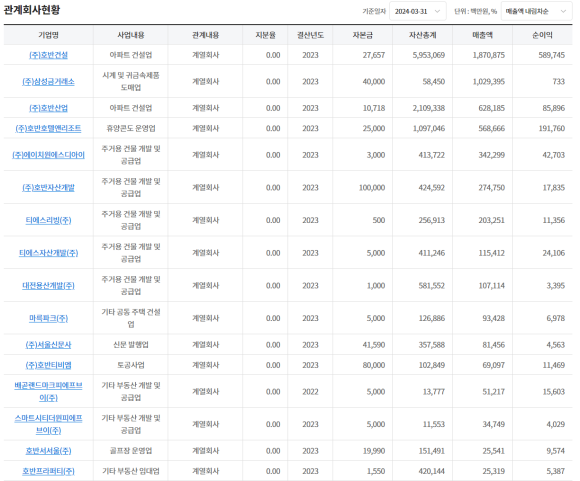This screenshot has height=481, width=580.
Task: Select total assets value 2,109,338
Action: click(x=429, y=108)
